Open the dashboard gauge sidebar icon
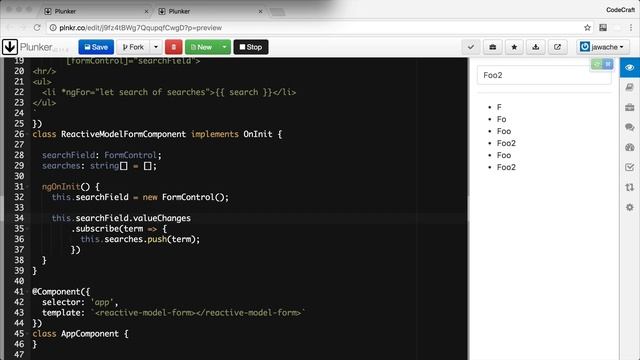640x360 pixels. click(629, 147)
